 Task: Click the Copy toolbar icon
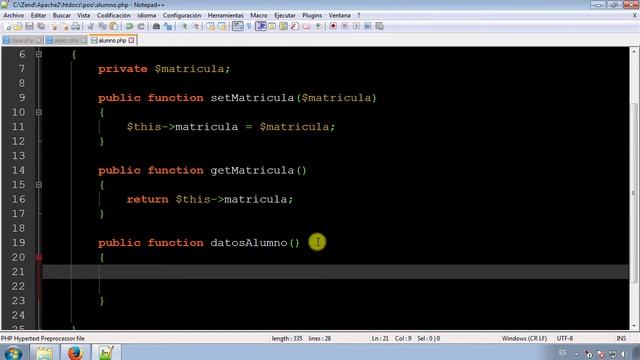pos(102,27)
